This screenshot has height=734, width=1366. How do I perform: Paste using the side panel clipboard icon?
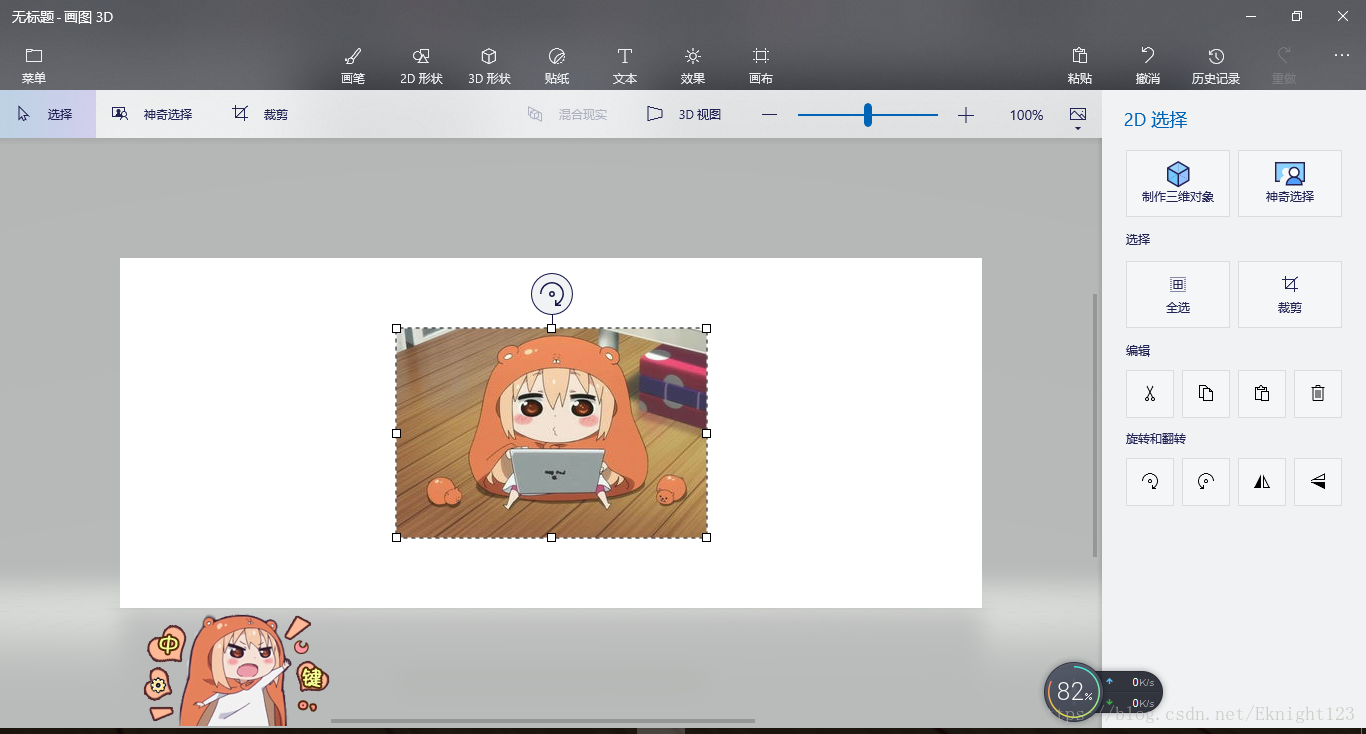coord(1262,394)
